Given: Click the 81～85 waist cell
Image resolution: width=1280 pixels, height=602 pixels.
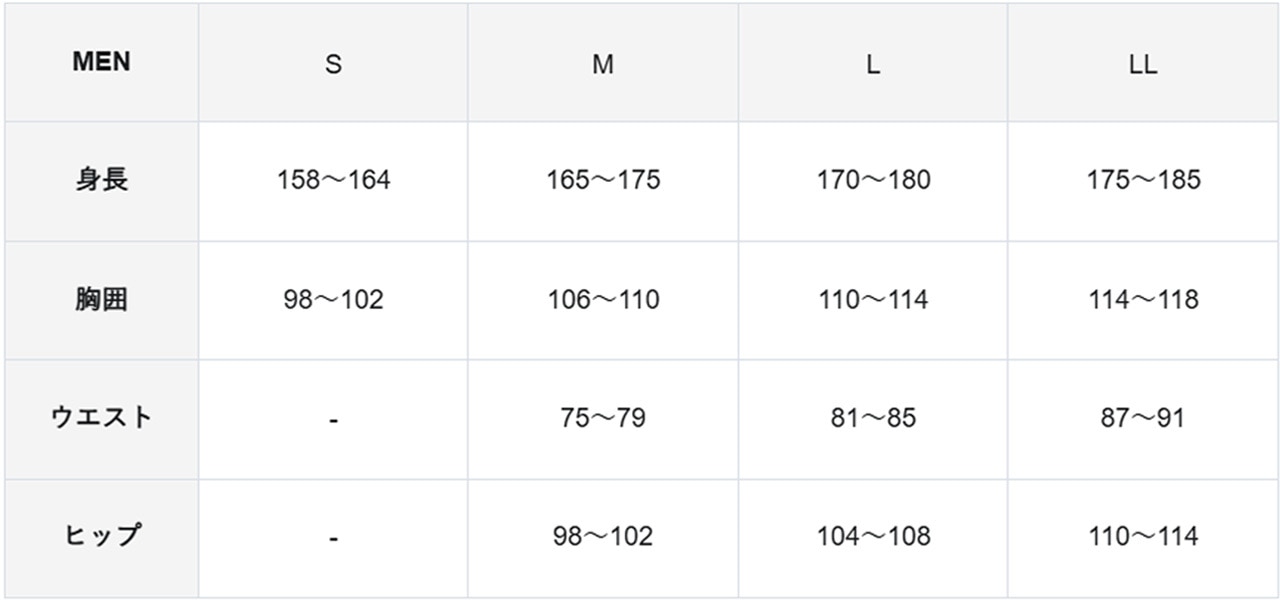Looking at the screenshot, I should pyautogui.click(x=873, y=417).
